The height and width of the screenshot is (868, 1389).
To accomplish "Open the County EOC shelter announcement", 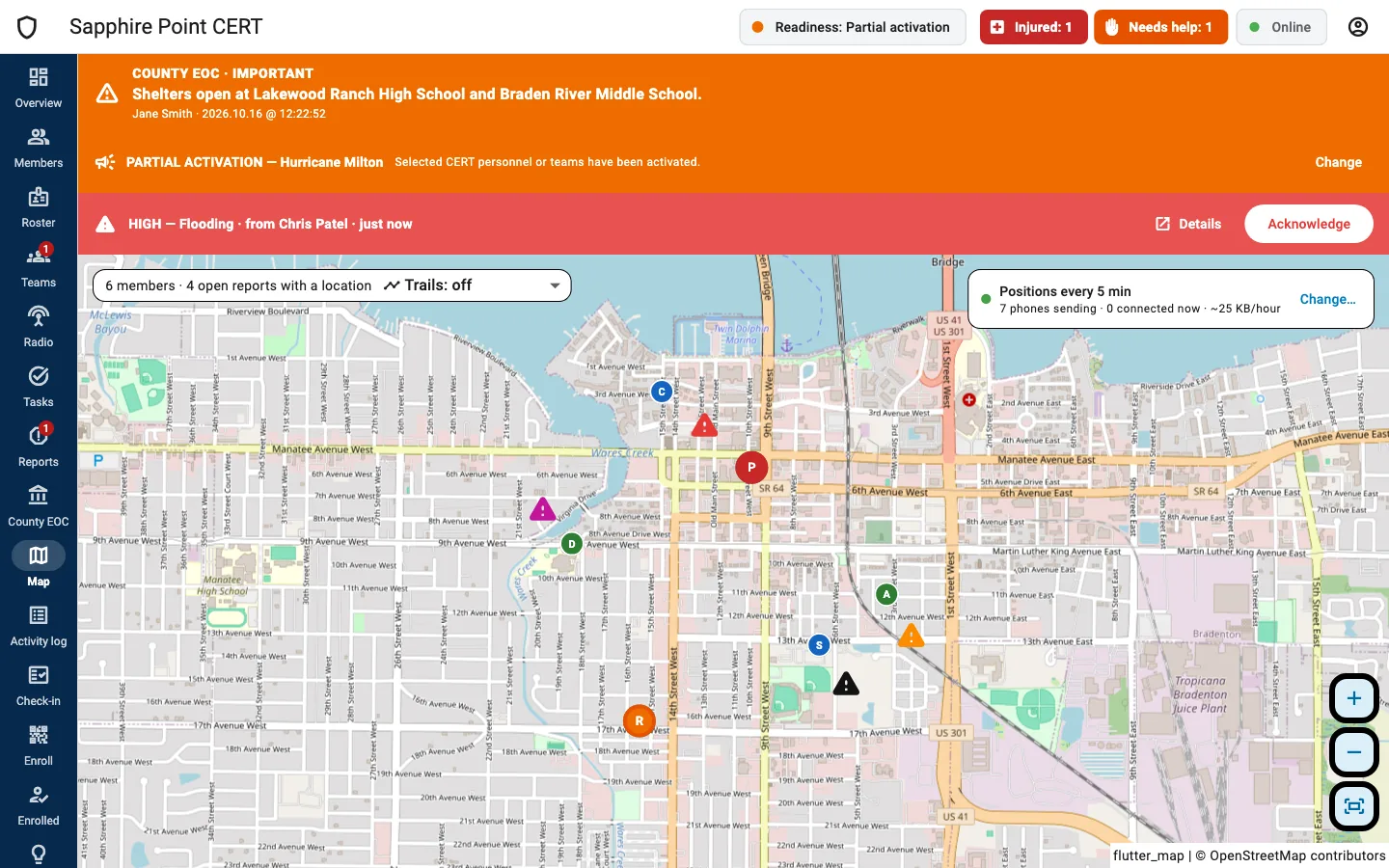I will 733,94.
